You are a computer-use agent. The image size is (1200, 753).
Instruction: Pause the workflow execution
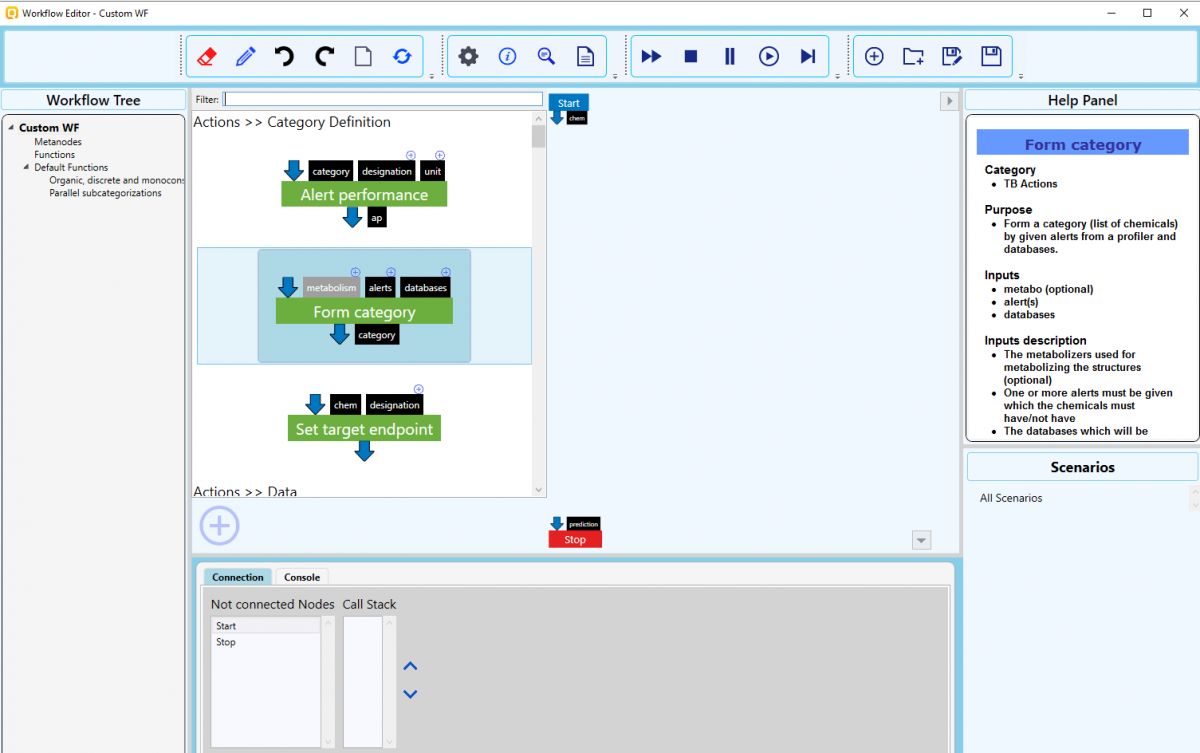pyautogui.click(x=730, y=57)
